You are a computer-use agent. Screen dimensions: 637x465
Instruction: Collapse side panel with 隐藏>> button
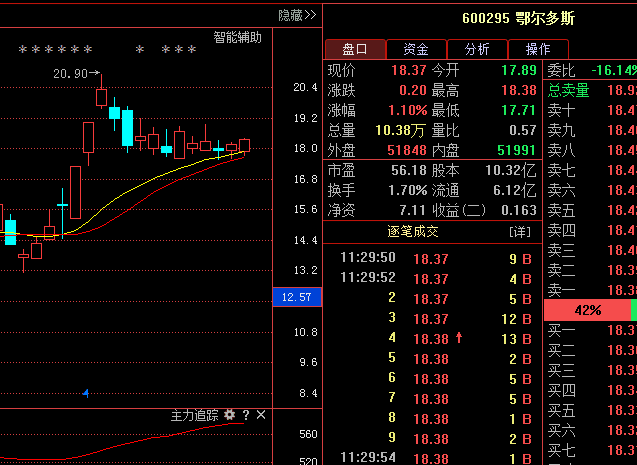pos(297,15)
